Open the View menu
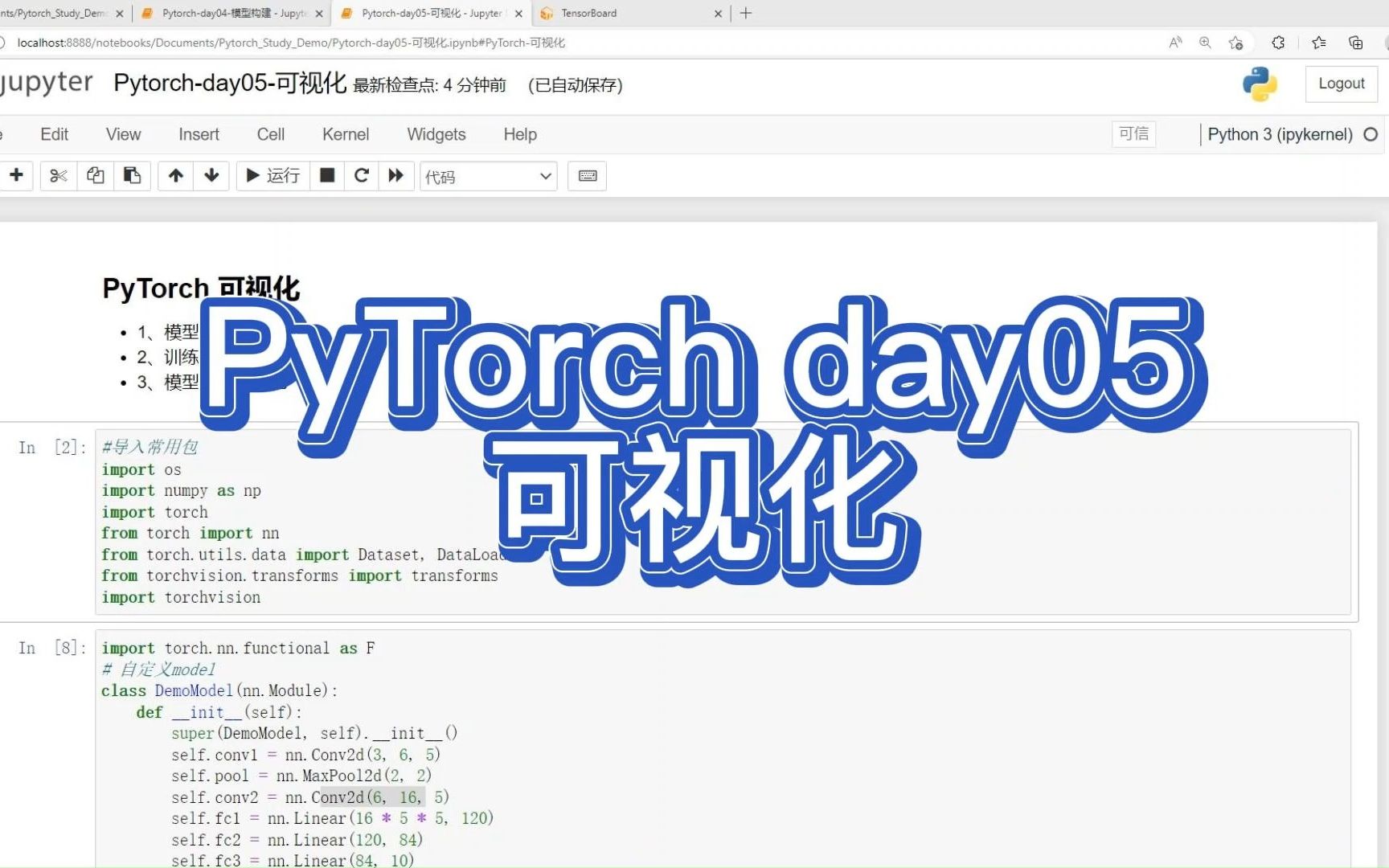This screenshot has height=868, width=1389. pyautogui.click(x=123, y=134)
